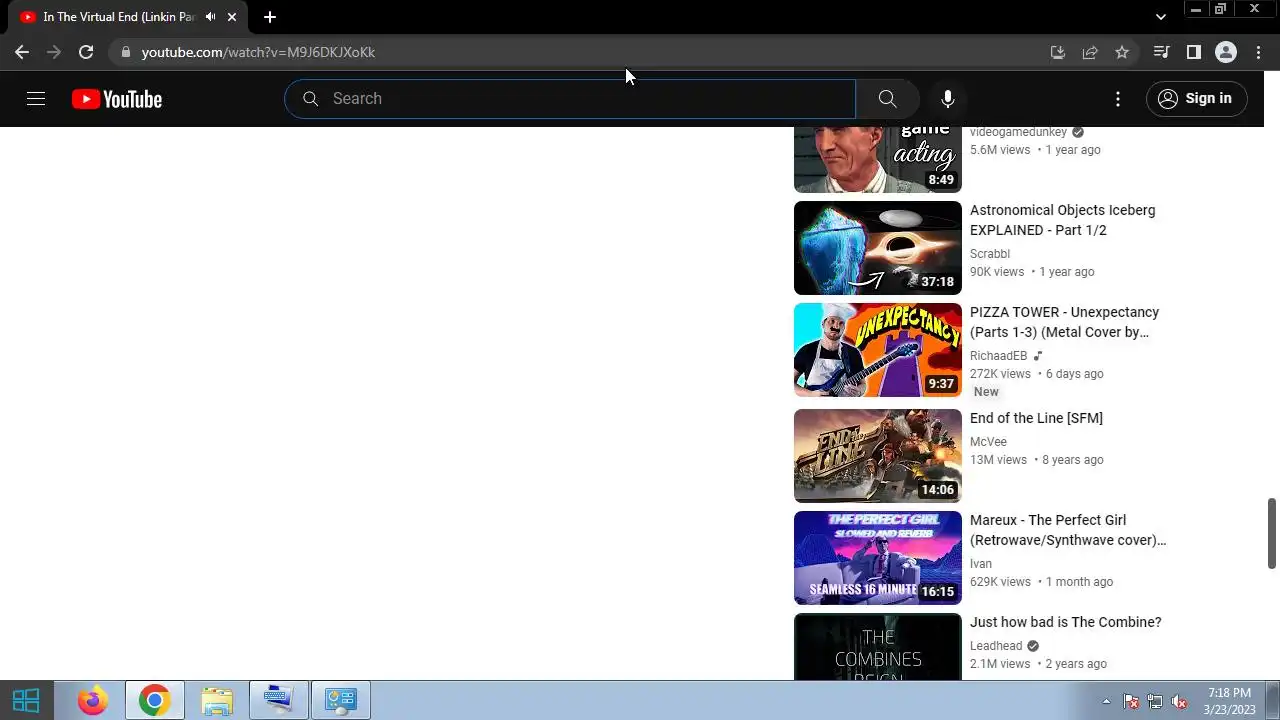1280x720 pixels.
Task: Visit Ivan channel
Action: click(981, 564)
